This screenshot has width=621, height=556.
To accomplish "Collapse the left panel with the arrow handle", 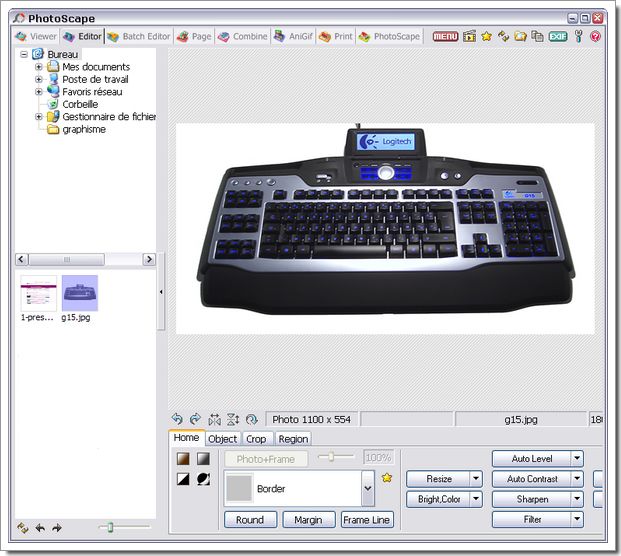I will [161, 292].
